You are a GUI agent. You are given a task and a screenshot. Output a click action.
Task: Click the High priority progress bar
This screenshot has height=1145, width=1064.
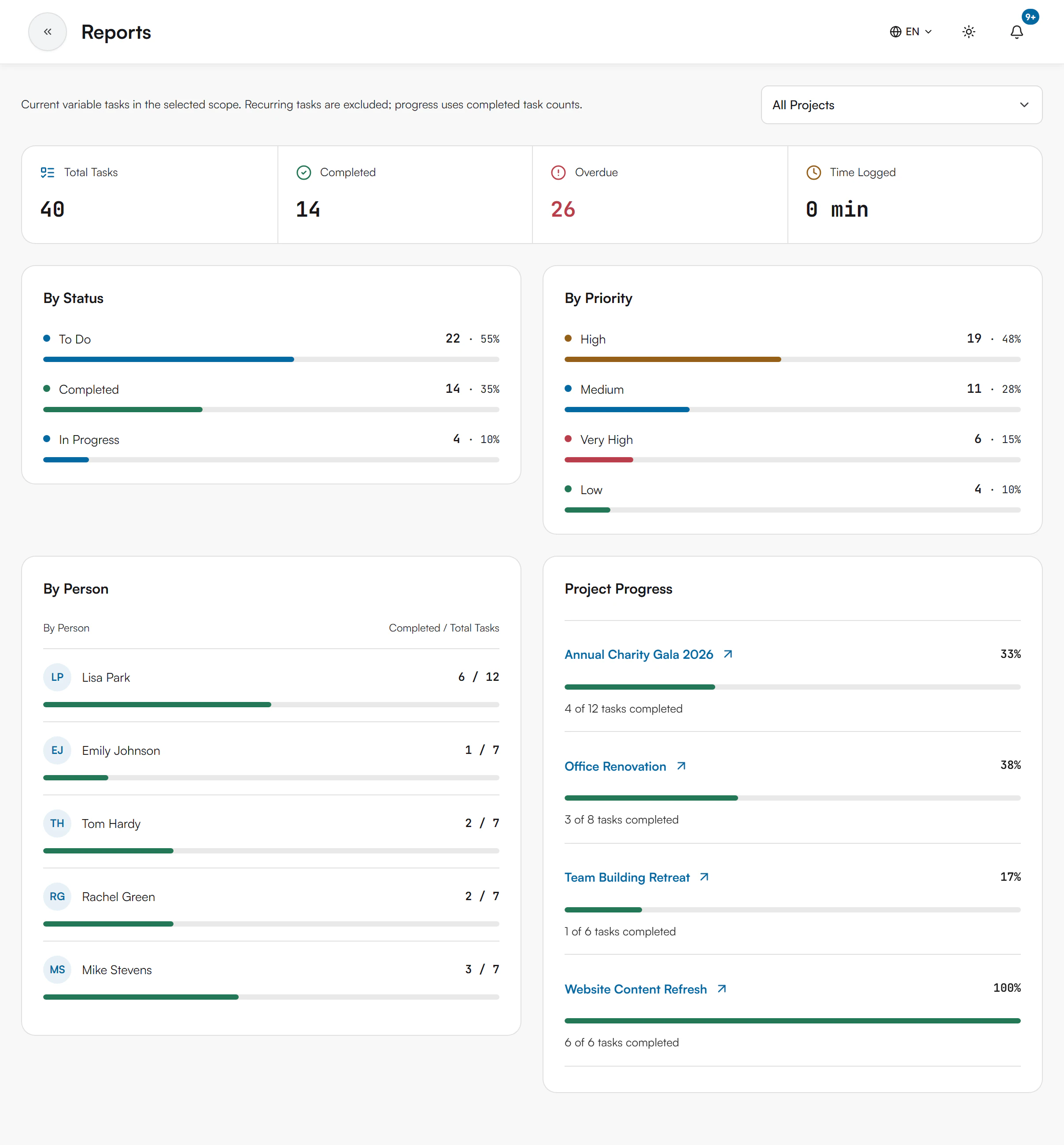[x=792, y=359]
